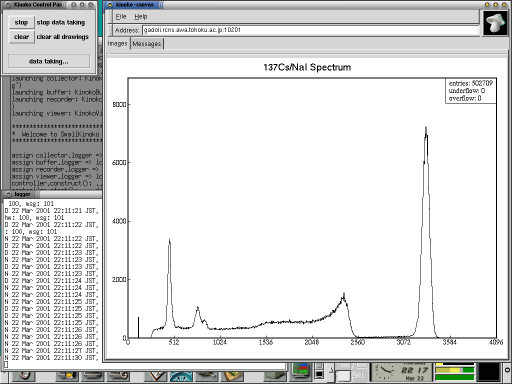Screen dimensions: 512x384
Task: Click the 2000 y-axis label
Action: [x=119, y=279]
